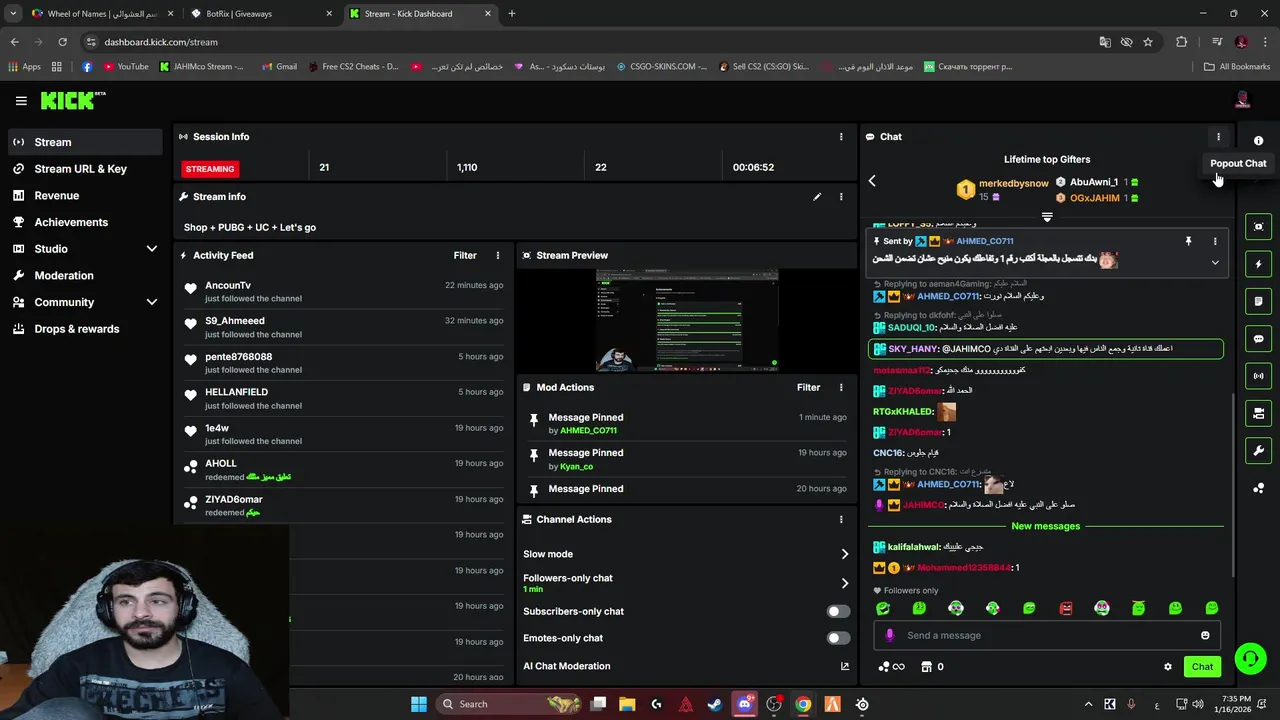Open merkedbysnow top gifter profile

(x=1014, y=183)
